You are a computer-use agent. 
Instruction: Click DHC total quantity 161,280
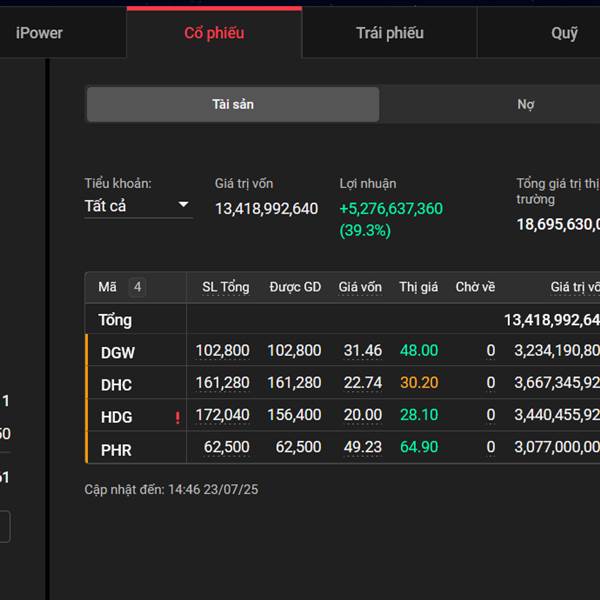tap(222, 383)
